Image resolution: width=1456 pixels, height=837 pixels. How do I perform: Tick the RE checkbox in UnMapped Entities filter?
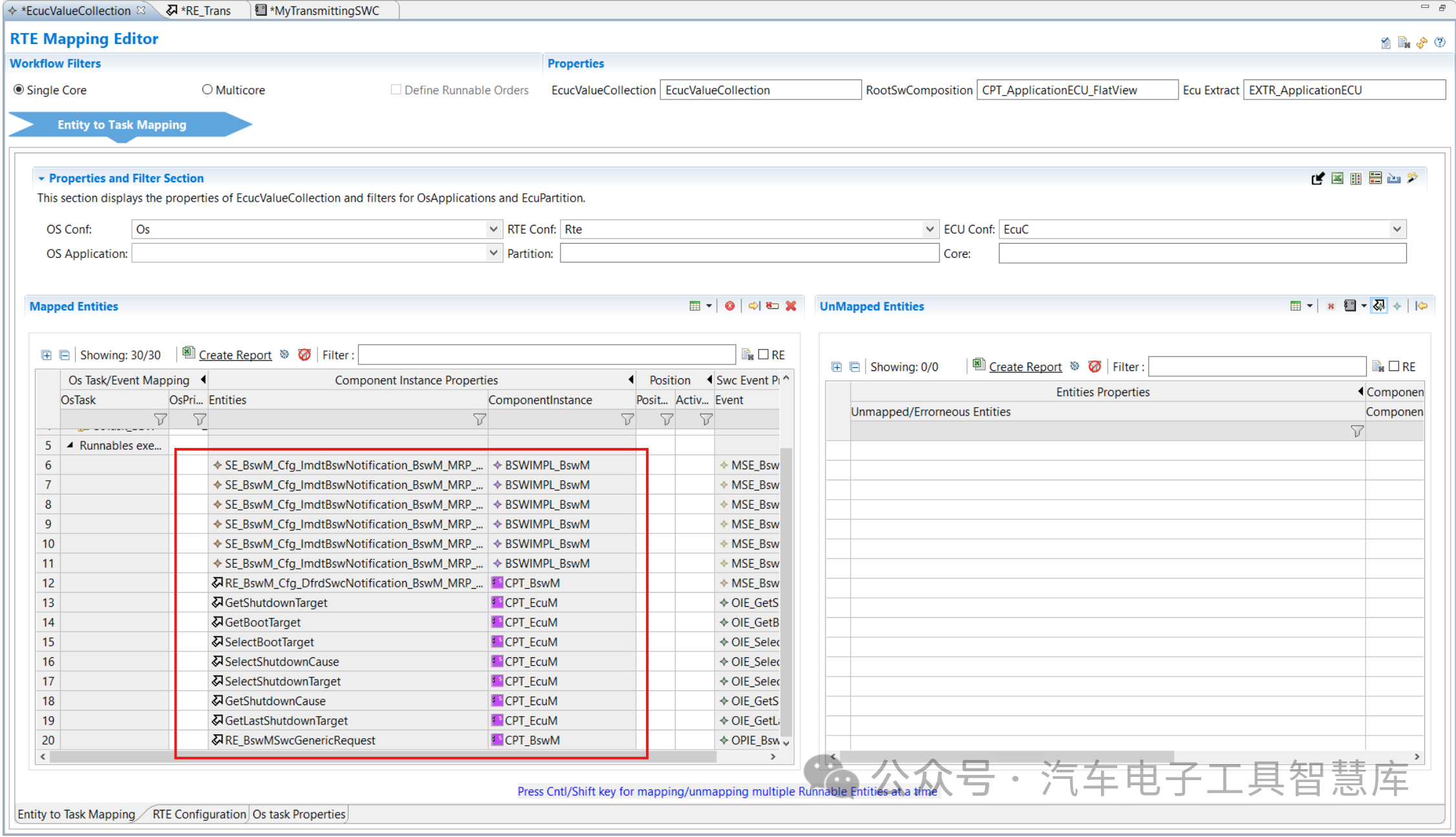click(x=1394, y=367)
